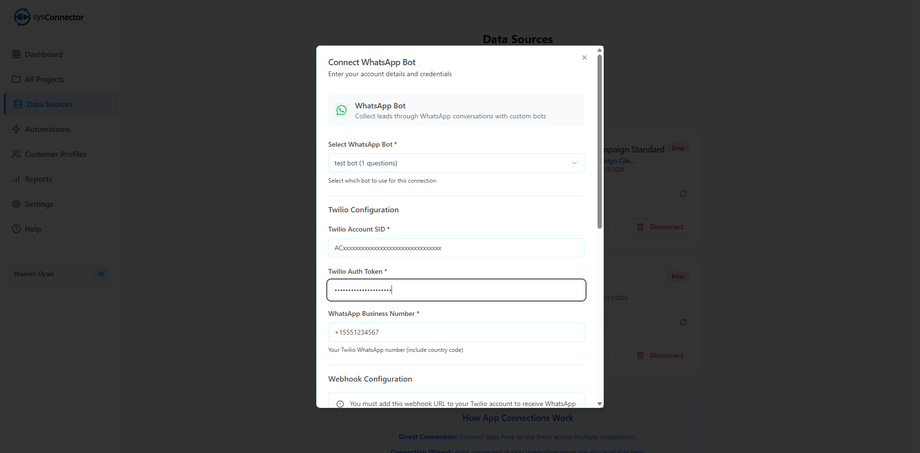Open All Projects in the sidebar
Image resolution: width=920 pixels, height=453 pixels.
pyautogui.click(x=60, y=79)
